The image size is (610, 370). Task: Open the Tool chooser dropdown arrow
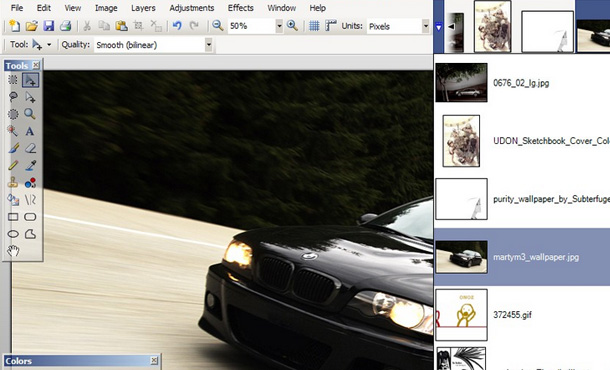click(x=49, y=45)
